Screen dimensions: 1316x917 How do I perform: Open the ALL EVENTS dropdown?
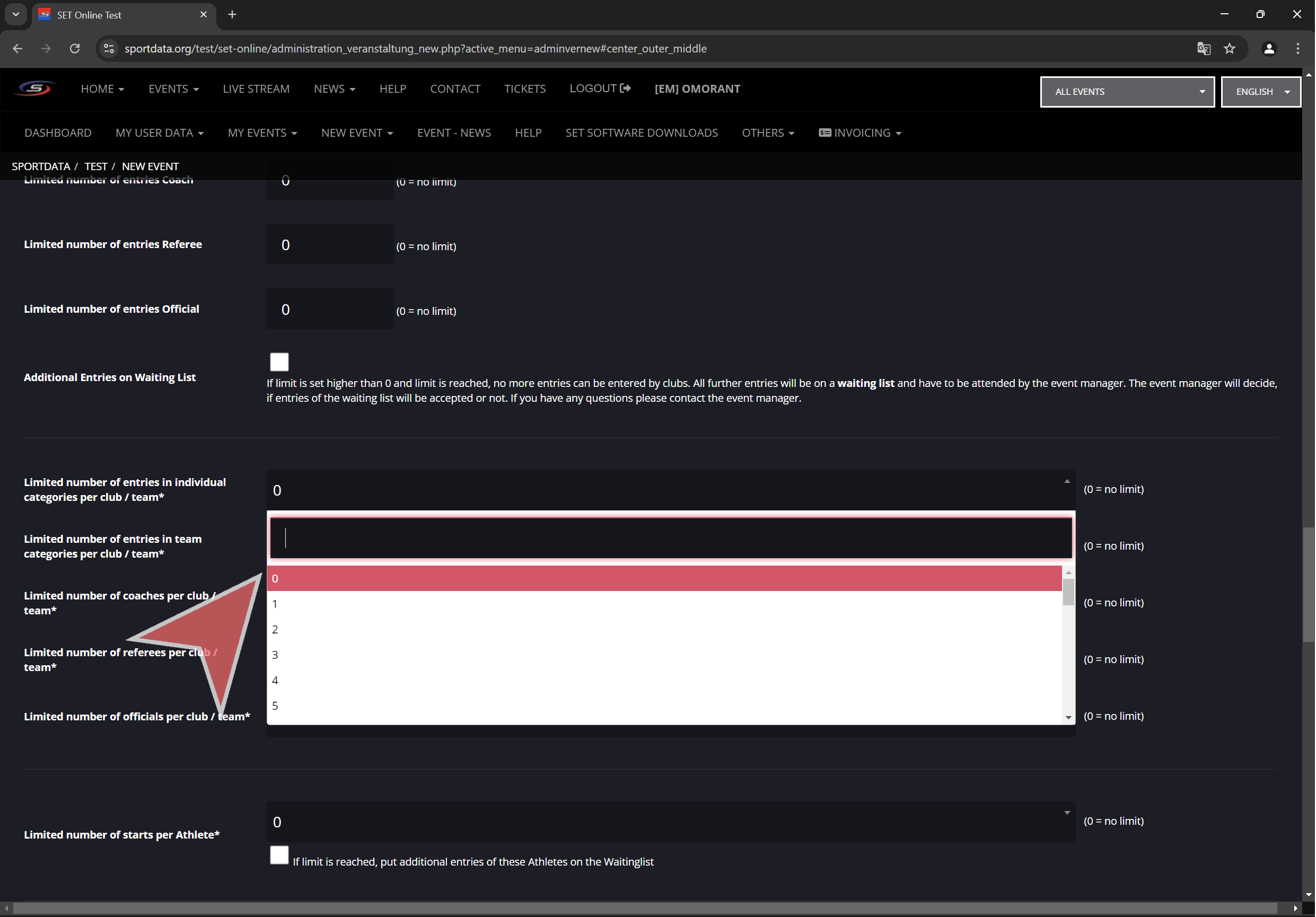(1126, 92)
